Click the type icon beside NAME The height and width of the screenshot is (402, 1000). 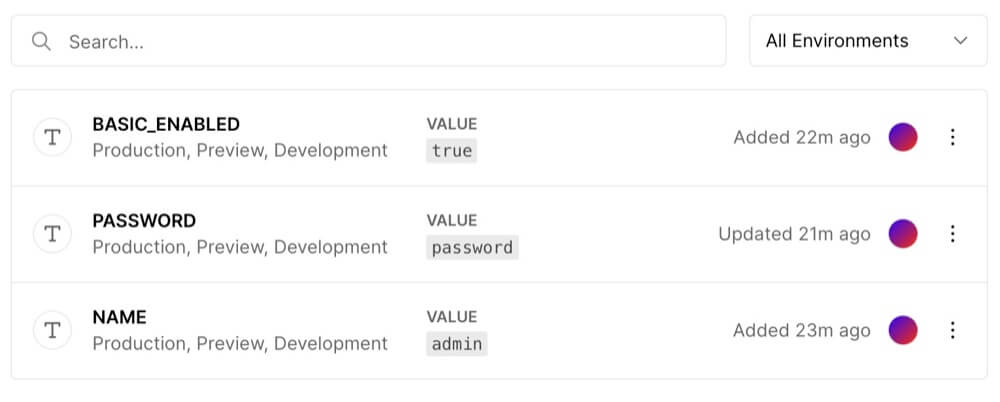coord(52,330)
